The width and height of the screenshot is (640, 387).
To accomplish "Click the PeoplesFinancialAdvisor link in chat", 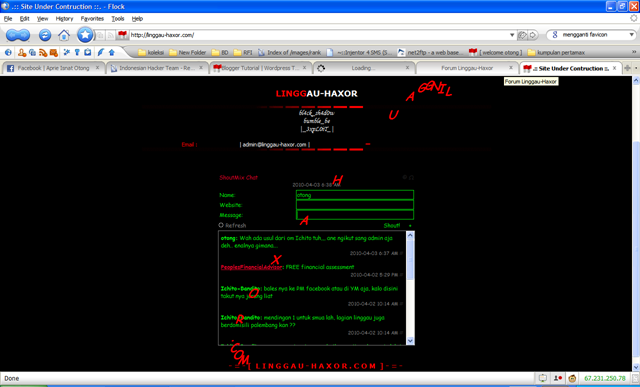I will pyautogui.click(x=251, y=267).
